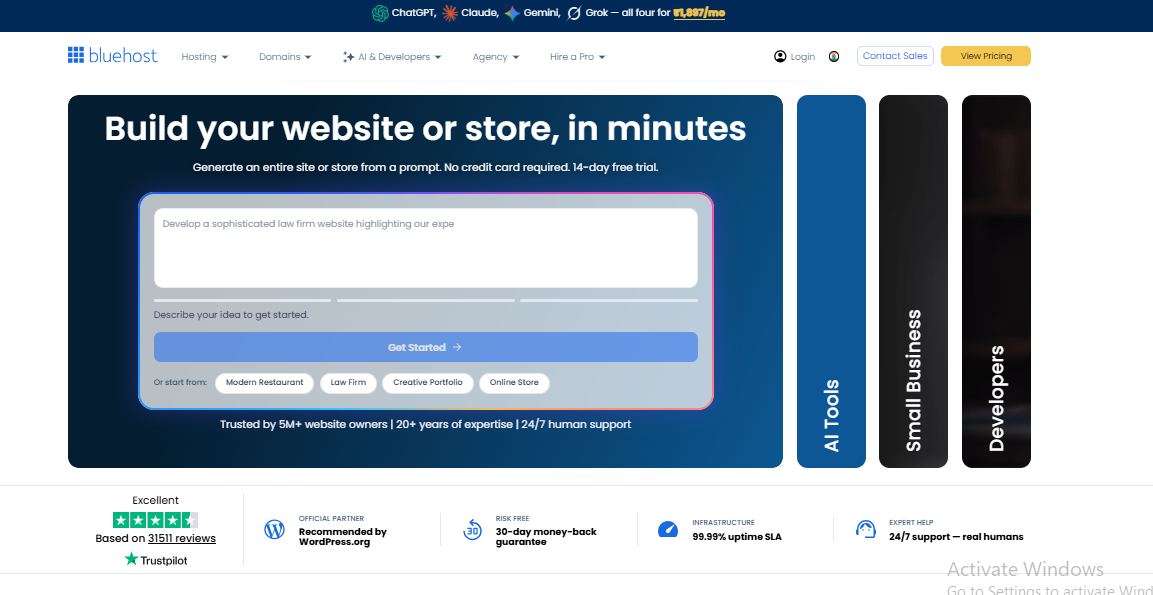The height and width of the screenshot is (595, 1153).
Task: Click the first progress bar segment under the prompt box
Action: (242, 300)
